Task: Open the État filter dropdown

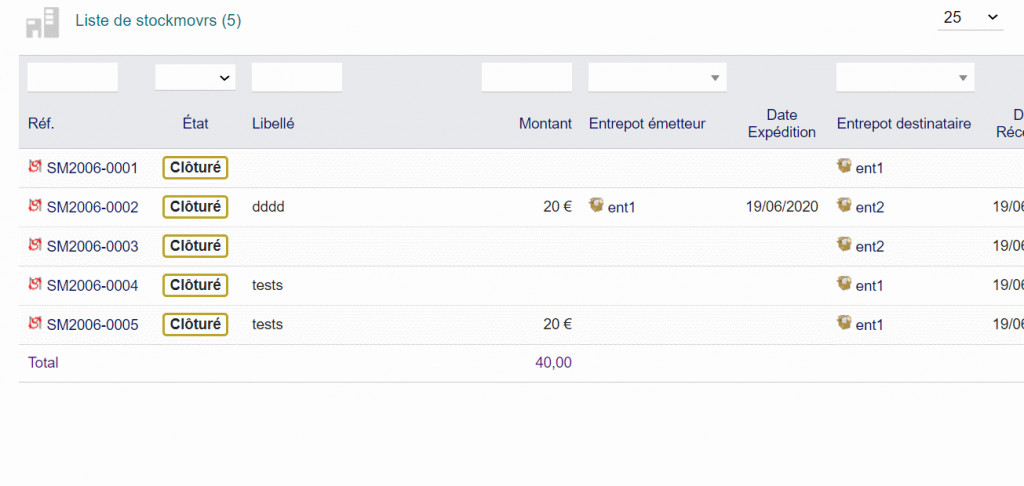Action: [x=195, y=77]
